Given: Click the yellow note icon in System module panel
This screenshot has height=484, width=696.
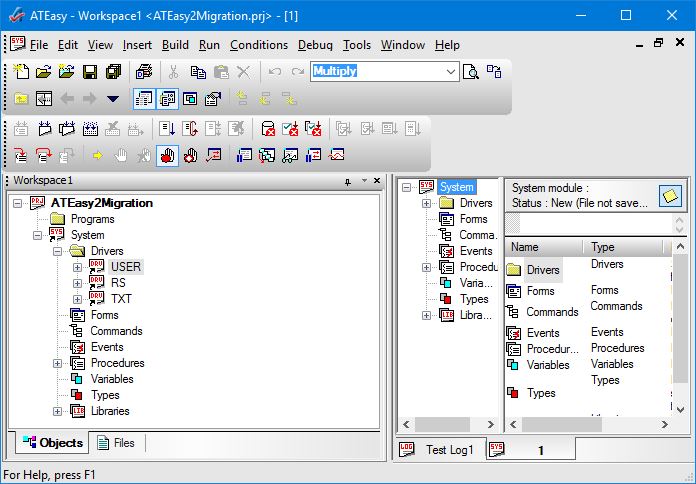Looking at the screenshot, I should (x=670, y=195).
